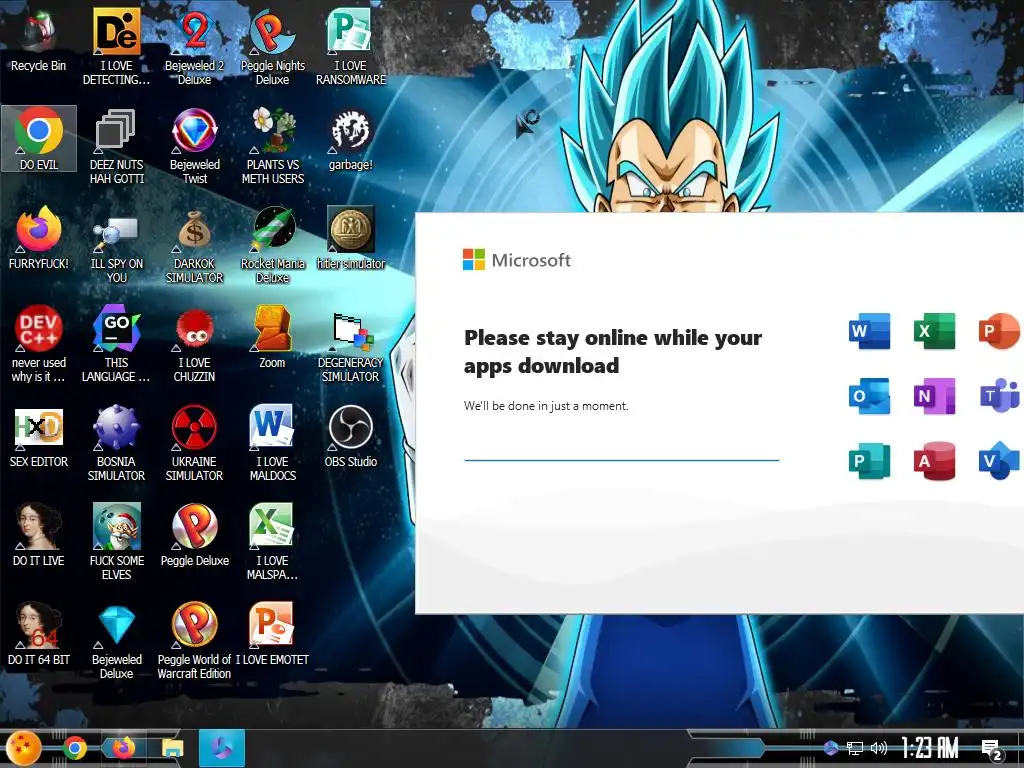The image size is (1024, 768).
Task: Launch the Peggle Deluxe shortcut
Action: (x=194, y=534)
